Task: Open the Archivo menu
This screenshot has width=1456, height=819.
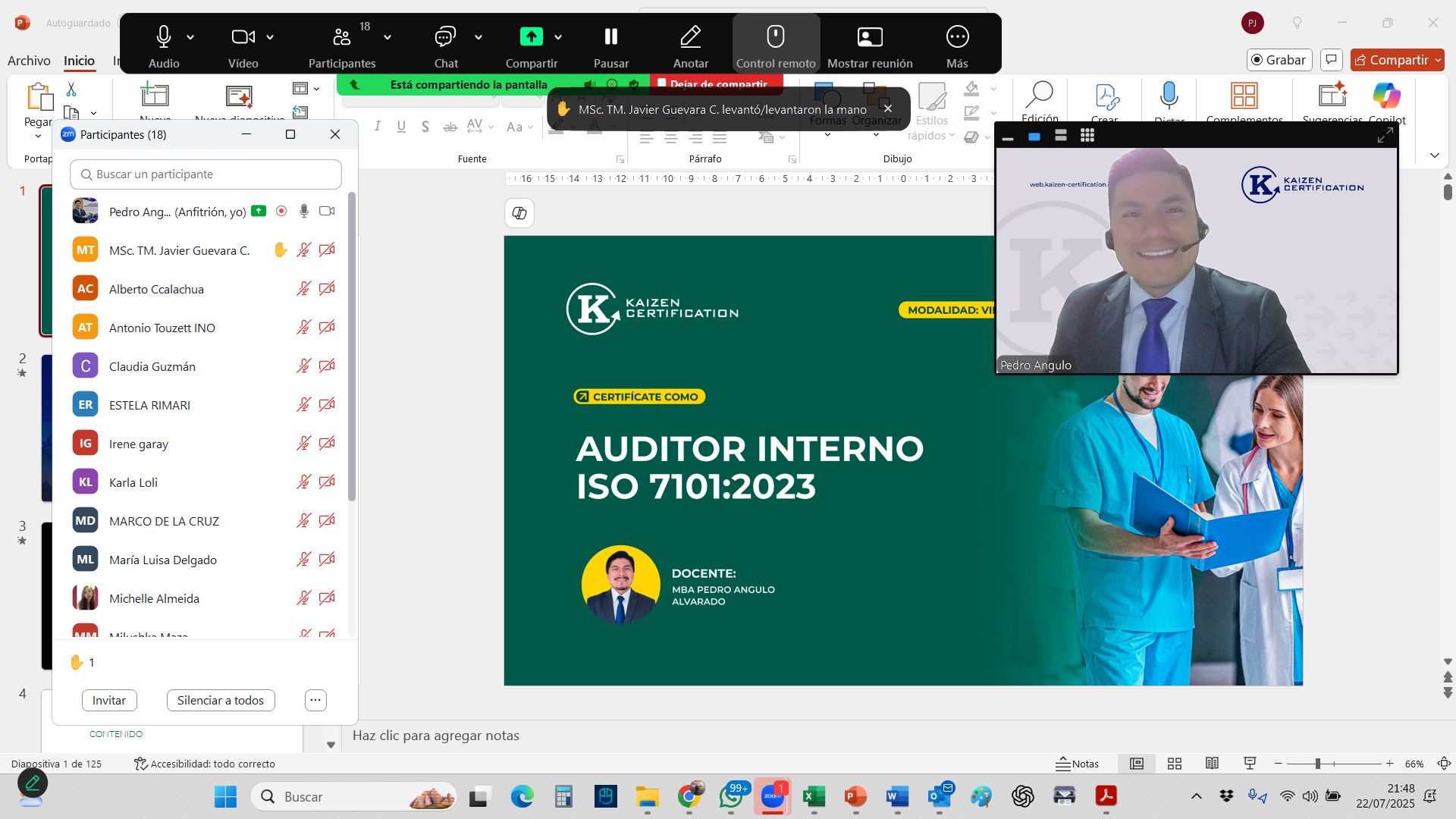Action: point(29,61)
